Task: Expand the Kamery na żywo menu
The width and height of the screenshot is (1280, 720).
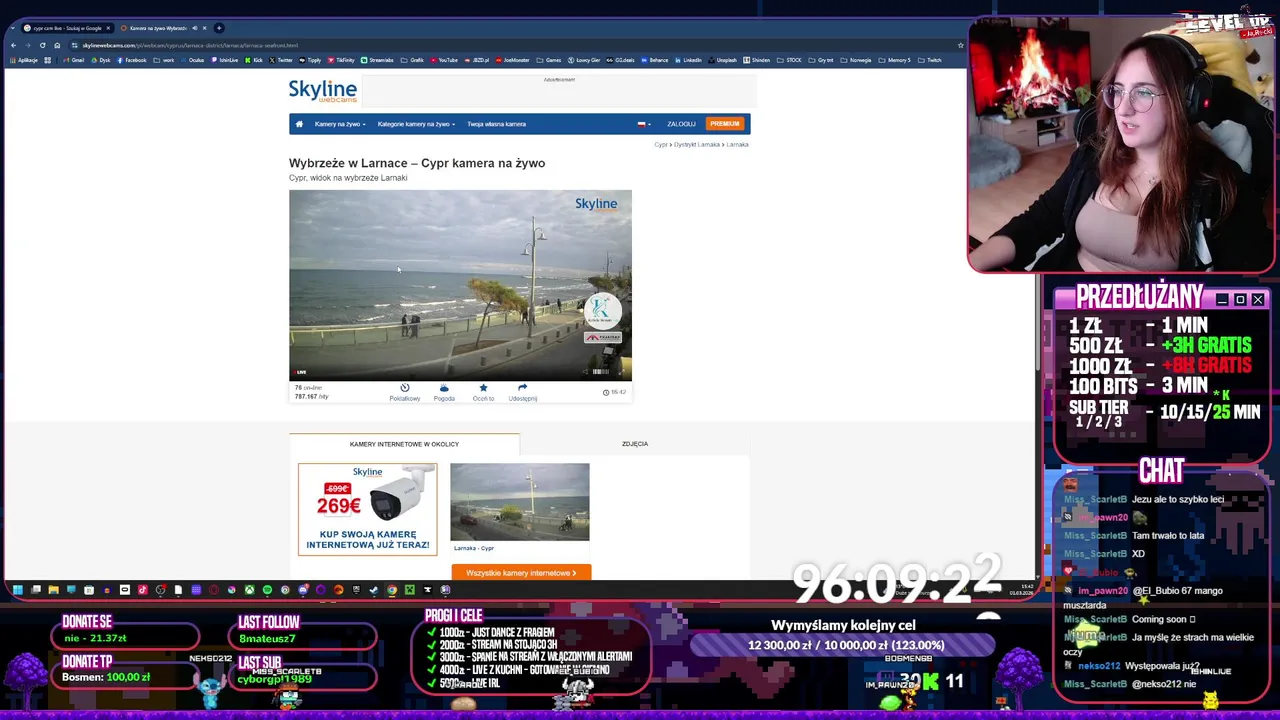Action: 339,124
